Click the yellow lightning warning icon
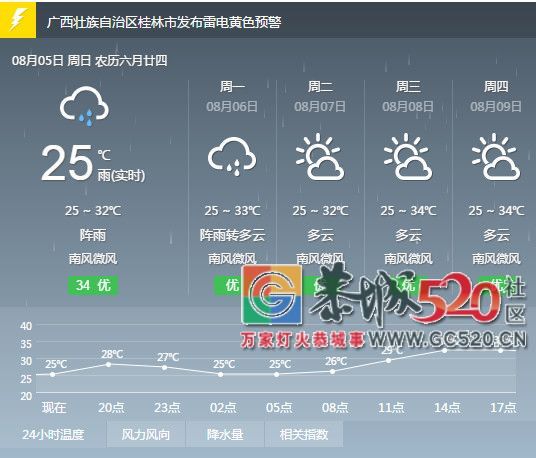This screenshot has width=536, height=458. tap(18, 20)
